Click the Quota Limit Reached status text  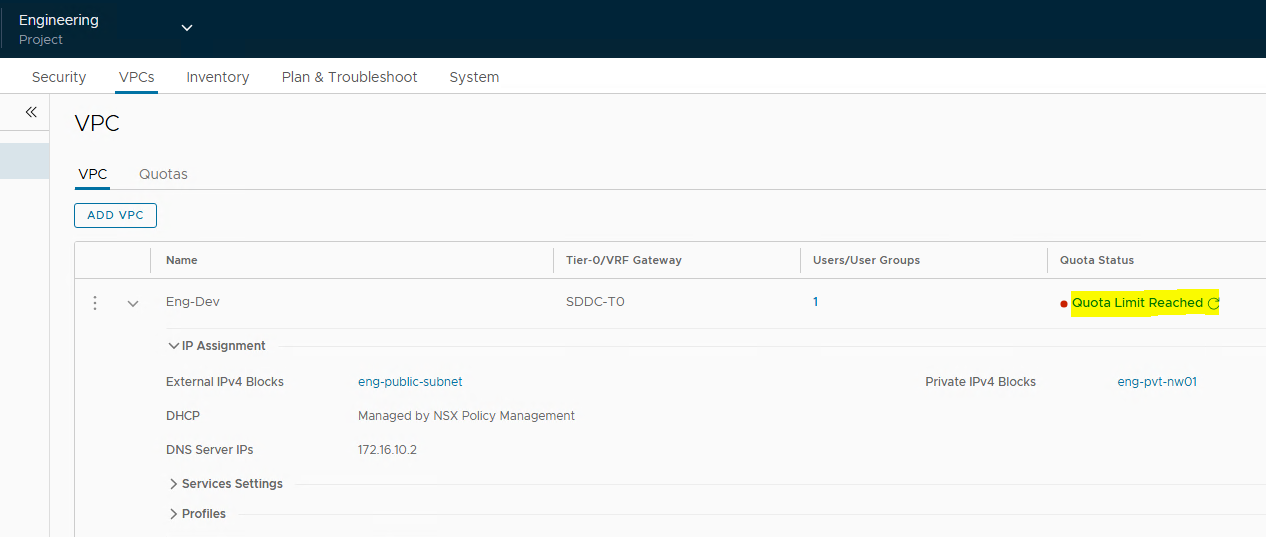coord(1137,303)
